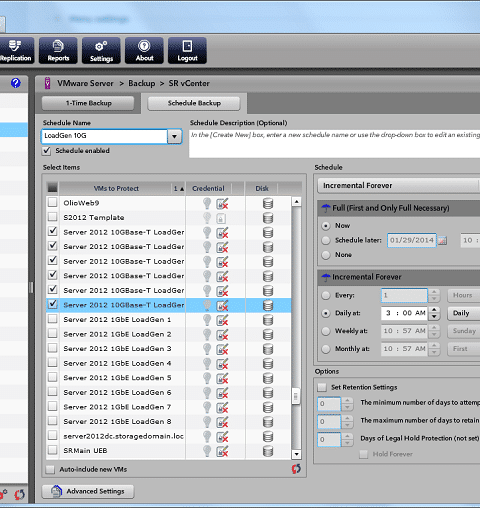
Task: Click the credential edit icon for OlioWeb9
Action: (222, 203)
